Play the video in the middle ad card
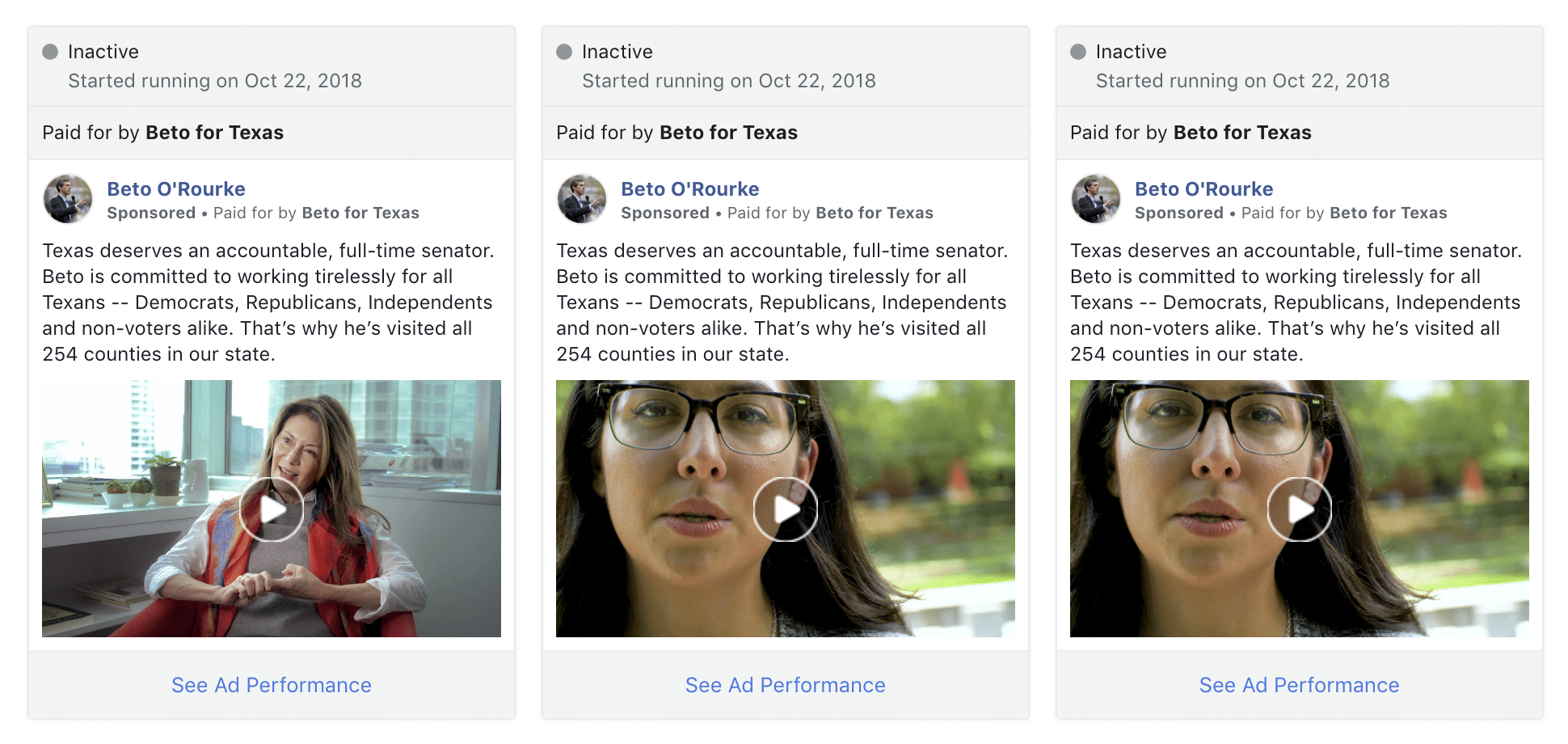1568x744 pixels. [786, 509]
